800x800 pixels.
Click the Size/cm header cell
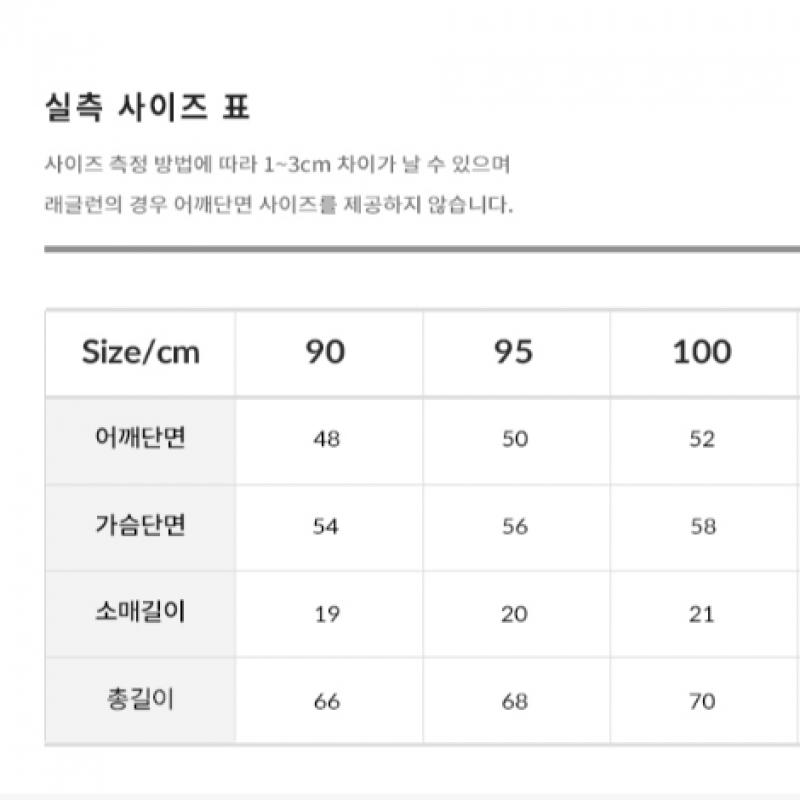point(140,352)
